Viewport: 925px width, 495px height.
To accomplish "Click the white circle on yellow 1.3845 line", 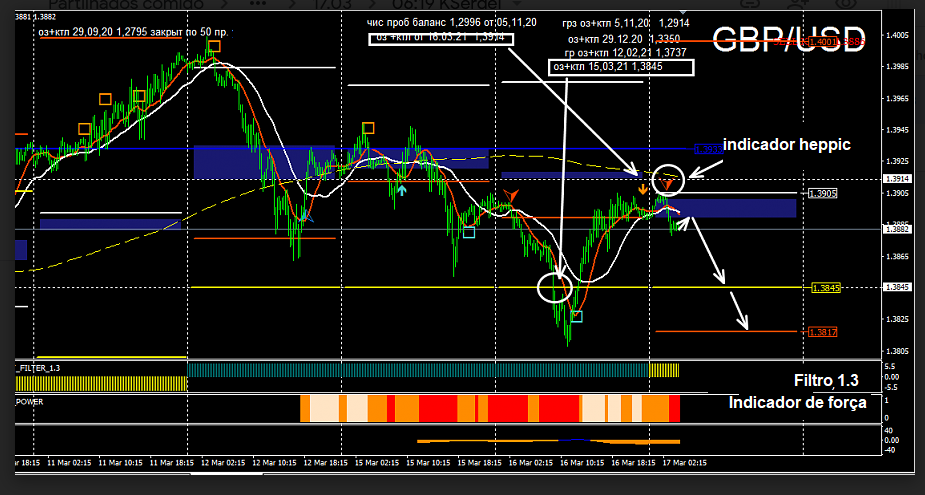I will click(x=554, y=287).
